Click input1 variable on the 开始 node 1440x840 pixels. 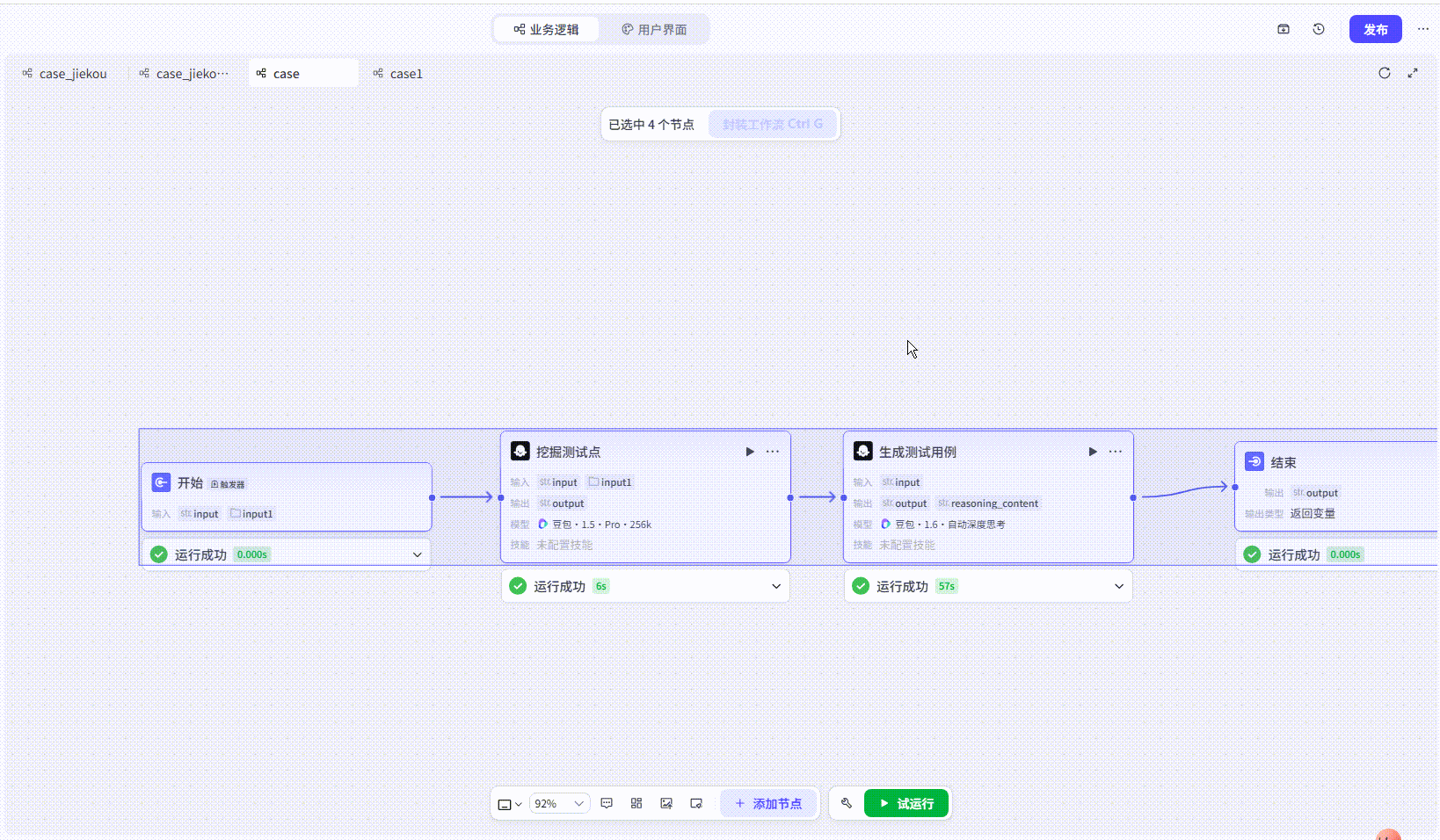251,514
